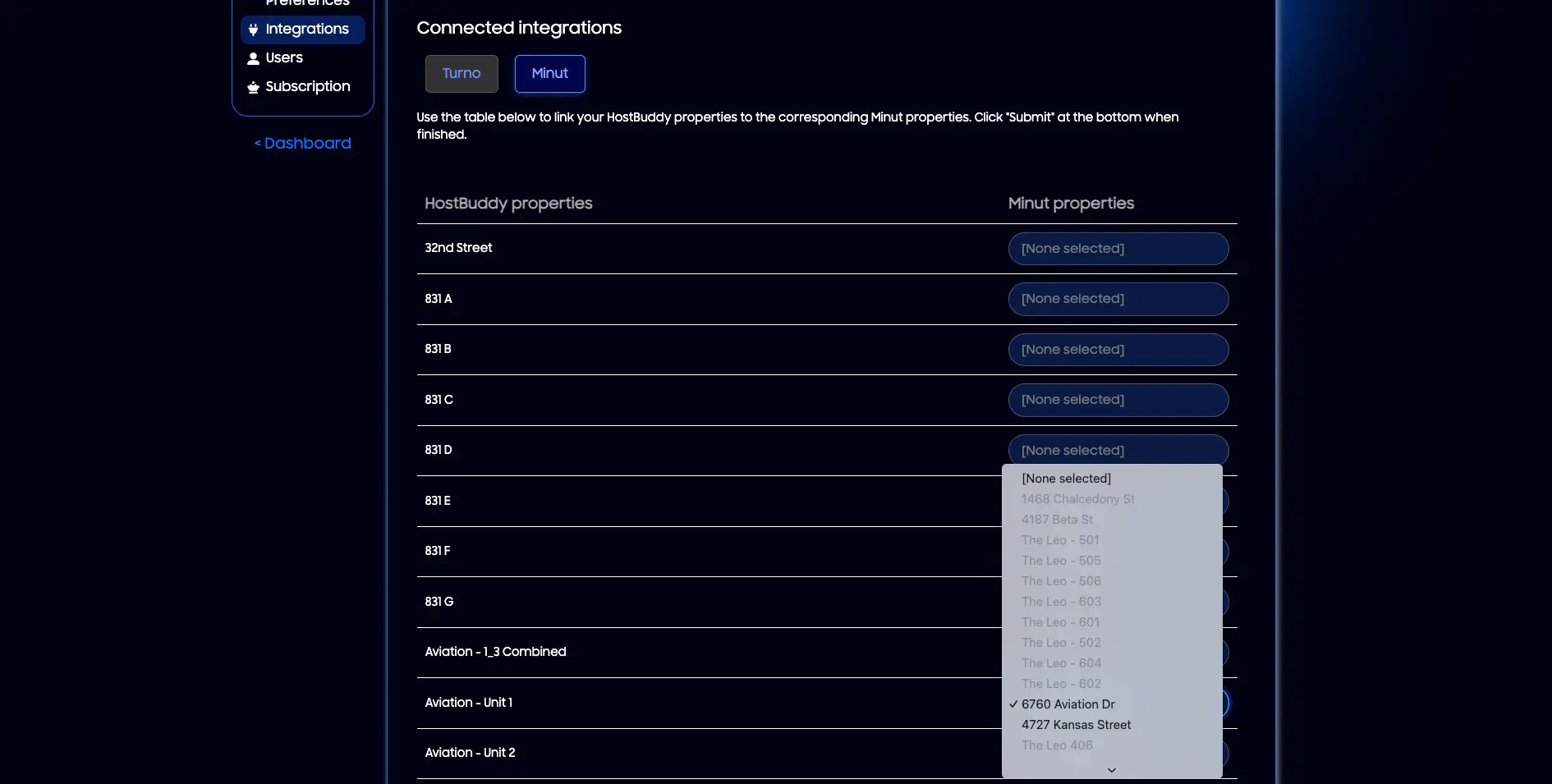Viewport: 1552px width, 784px height.
Task: Click Aviation - 1_3 Combined property name
Action: pyautogui.click(x=496, y=652)
